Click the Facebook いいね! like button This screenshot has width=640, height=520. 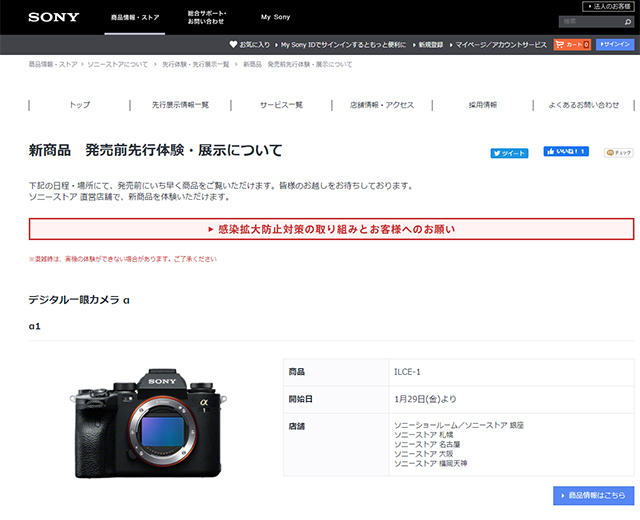[566, 152]
